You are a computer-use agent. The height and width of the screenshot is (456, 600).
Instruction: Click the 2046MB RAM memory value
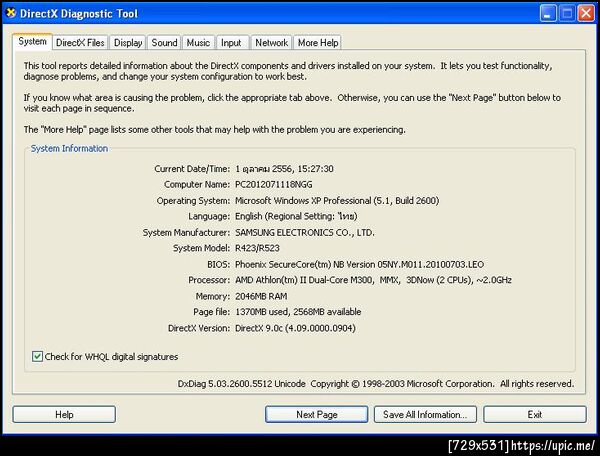point(261,296)
